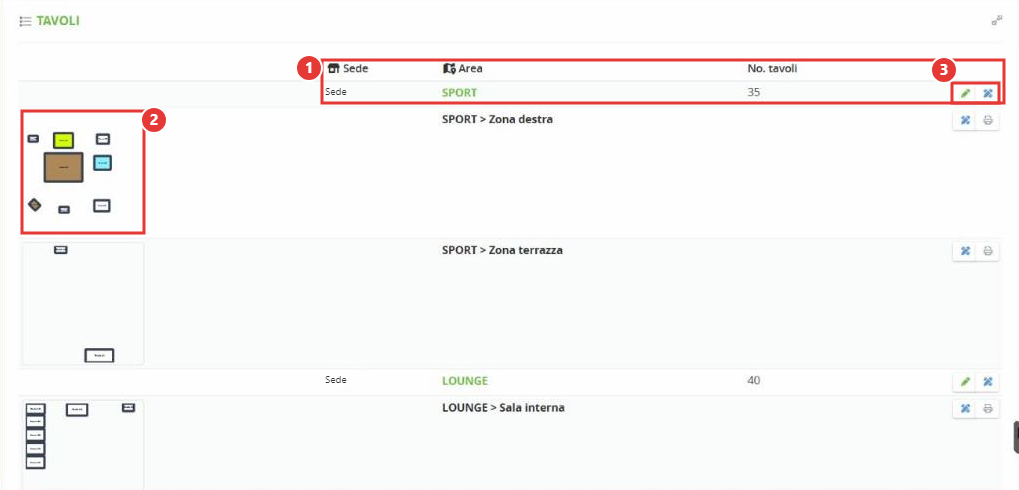Select the yellow-green table in Zona destra plan

(x=63, y=140)
